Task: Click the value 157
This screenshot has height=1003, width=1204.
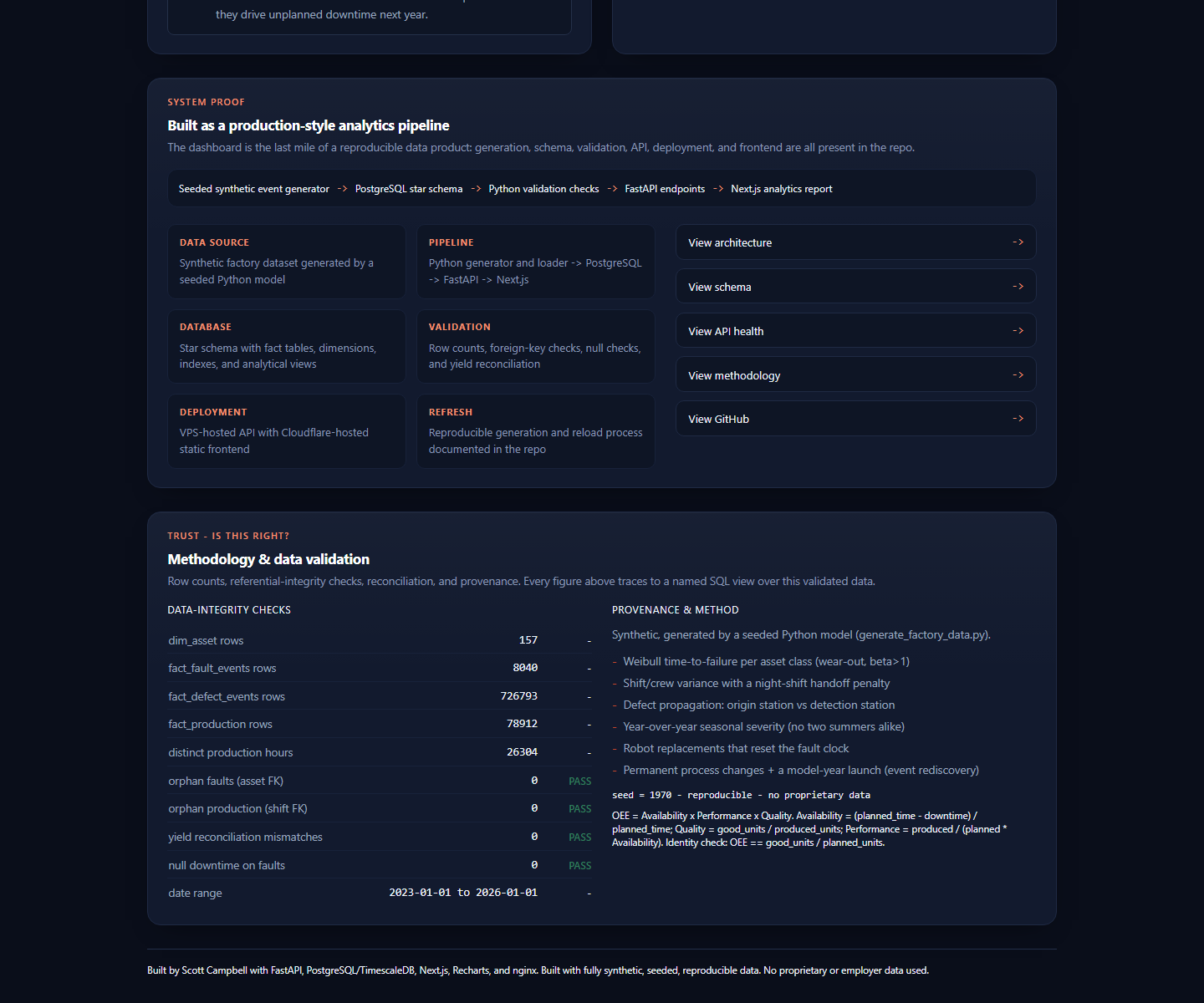Action: click(x=528, y=640)
